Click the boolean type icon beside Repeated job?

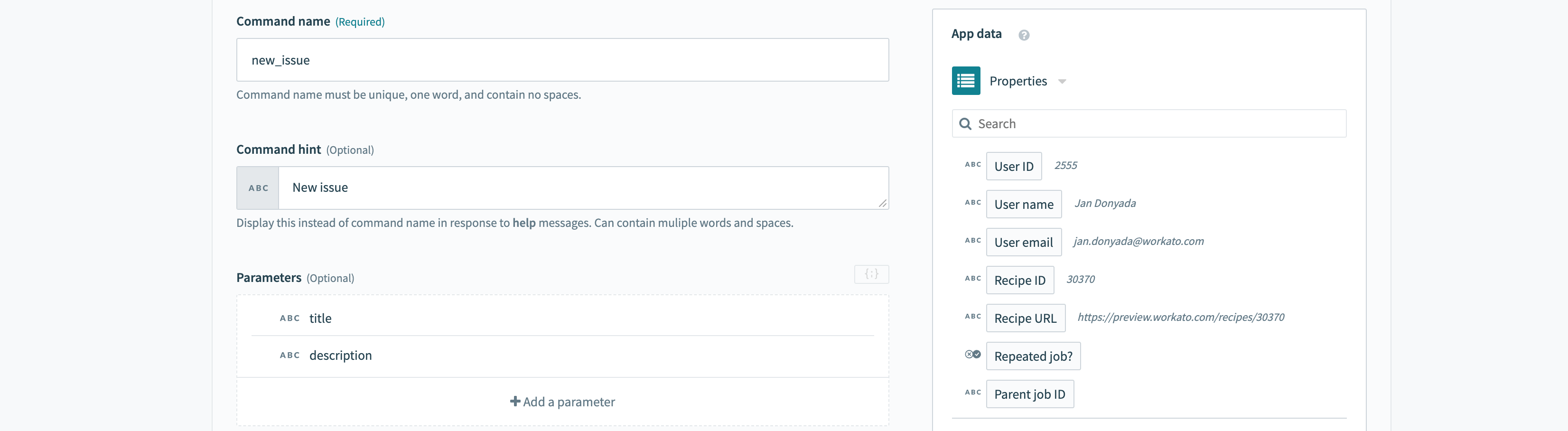tap(972, 354)
